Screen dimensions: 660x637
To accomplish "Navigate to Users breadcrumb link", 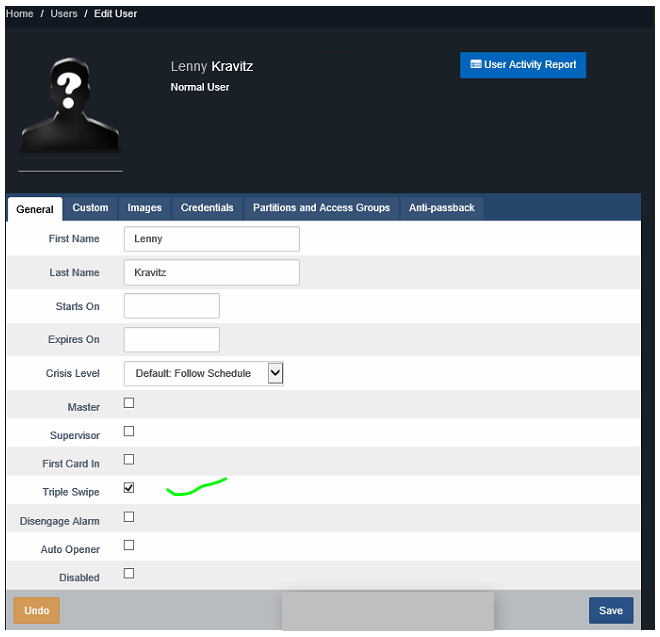I will pos(64,14).
